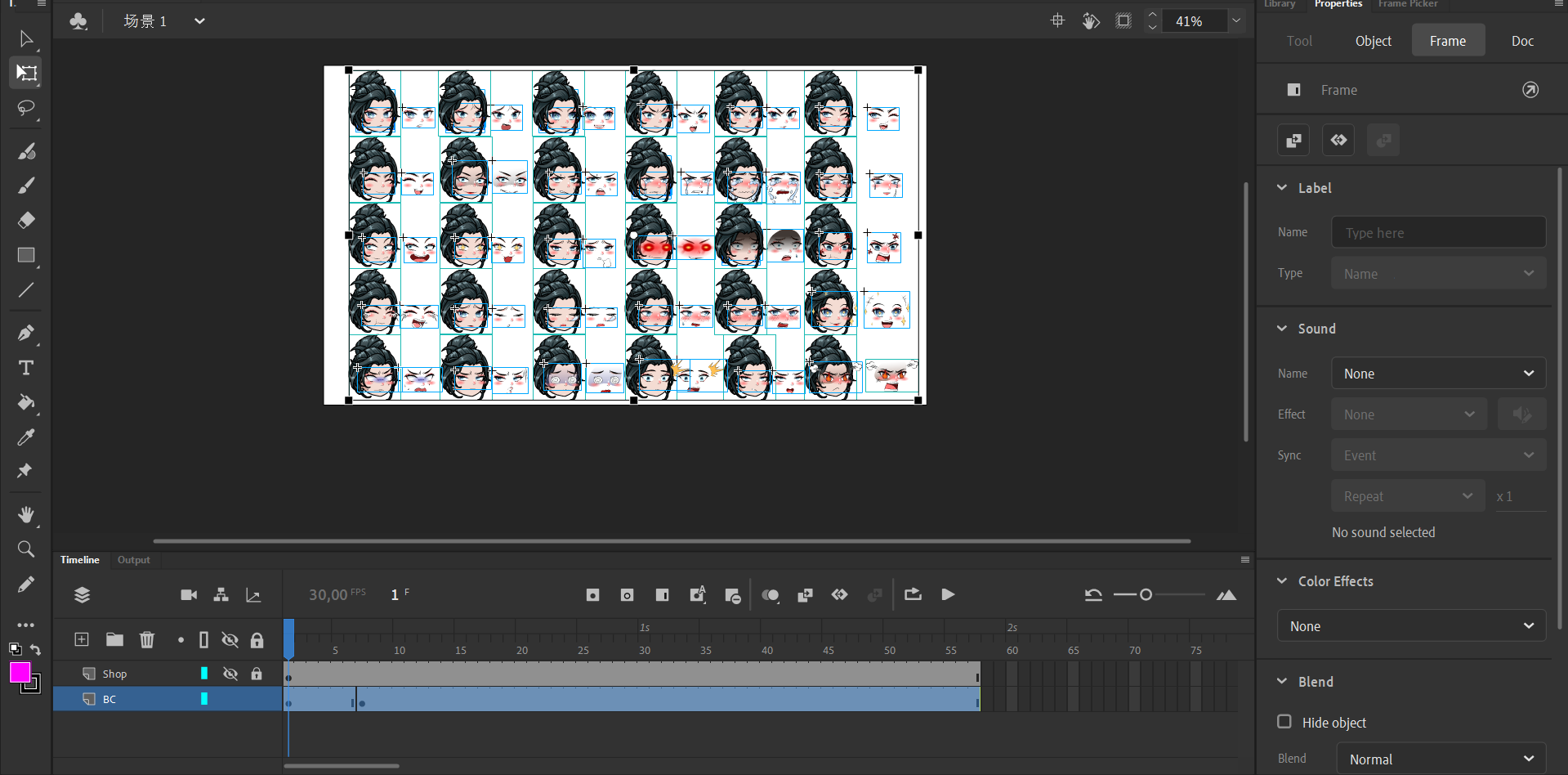Viewport: 1568px width, 775px height.
Task: Open the Color Effects None dropdown
Action: [x=1411, y=626]
